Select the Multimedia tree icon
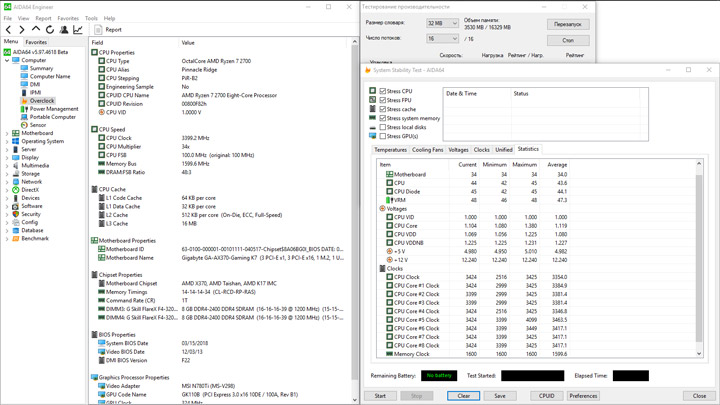Image resolution: width=720 pixels, height=405 pixels. pyautogui.click(x=16, y=165)
